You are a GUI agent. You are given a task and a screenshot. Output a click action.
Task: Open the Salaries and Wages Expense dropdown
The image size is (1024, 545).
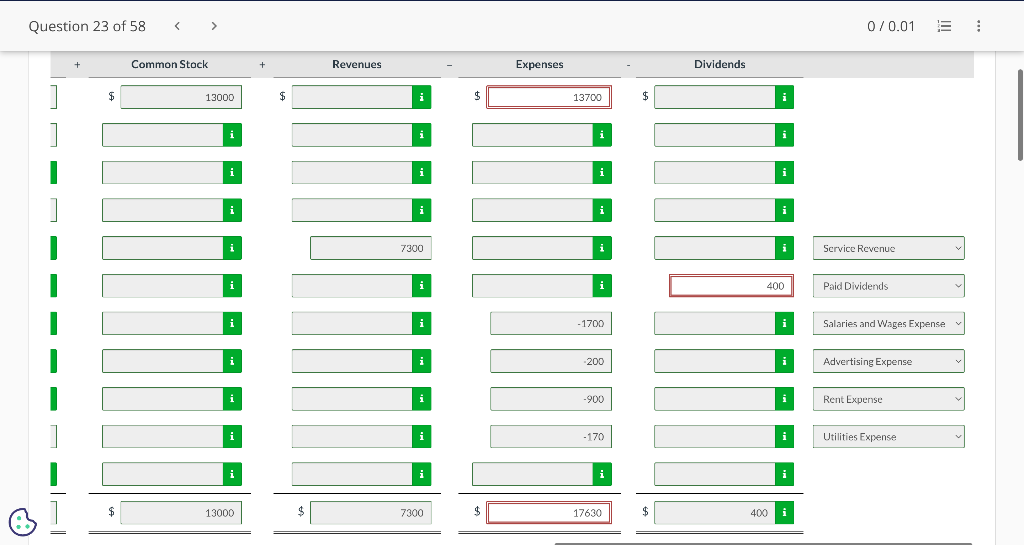889,324
